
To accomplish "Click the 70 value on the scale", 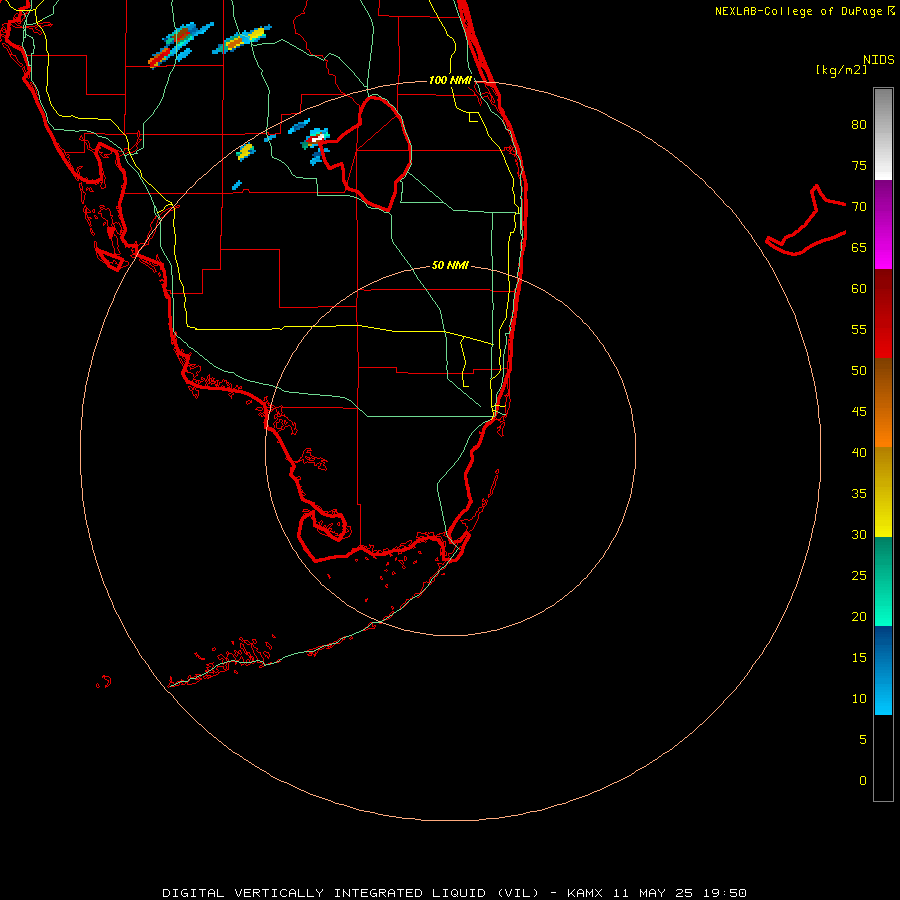I will click(859, 207).
